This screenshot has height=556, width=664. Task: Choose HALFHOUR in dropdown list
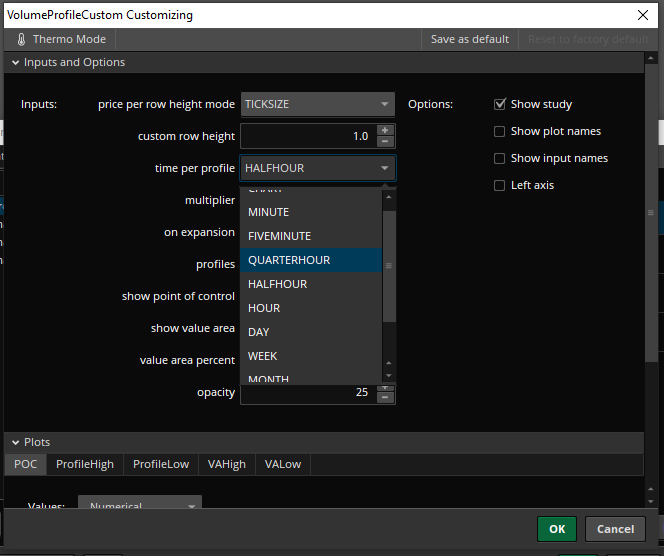[x=311, y=284]
